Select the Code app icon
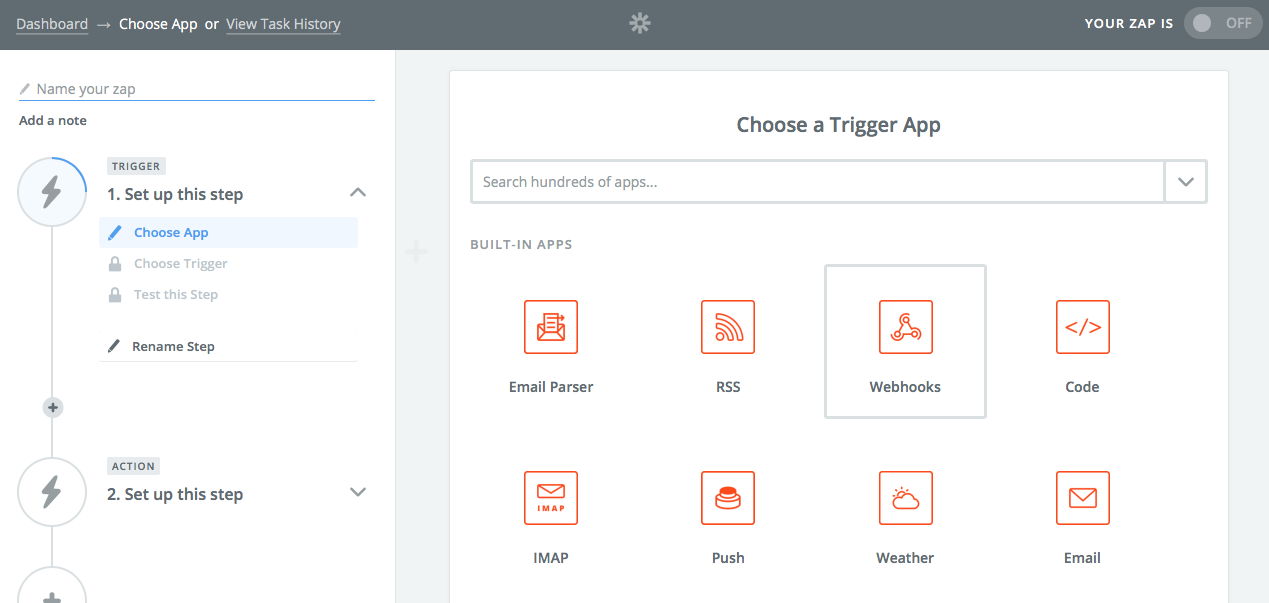The width and height of the screenshot is (1269, 603). pos(1082,327)
